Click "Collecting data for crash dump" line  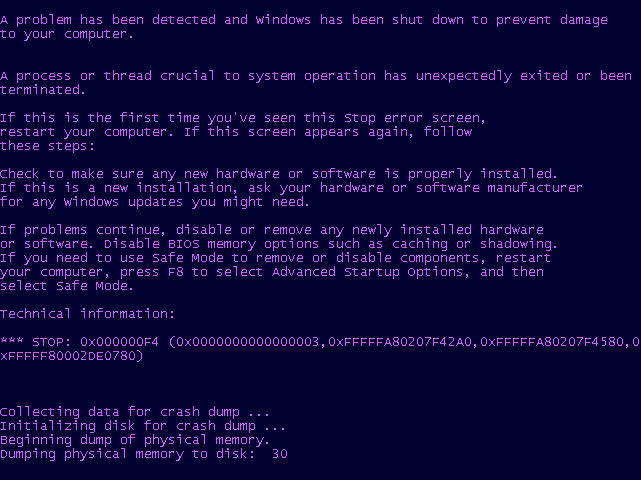(135, 412)
